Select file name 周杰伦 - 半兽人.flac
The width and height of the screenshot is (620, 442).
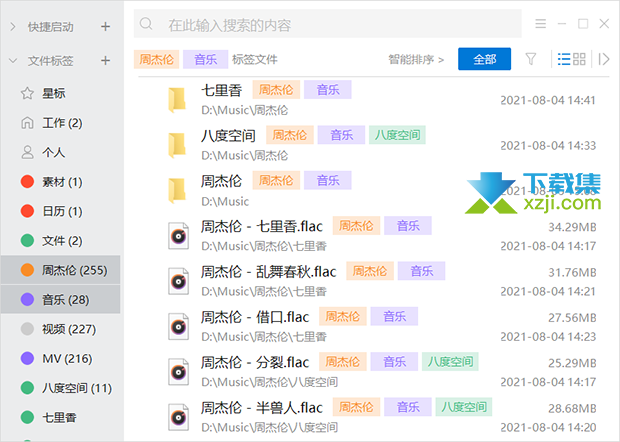(262, 408)
